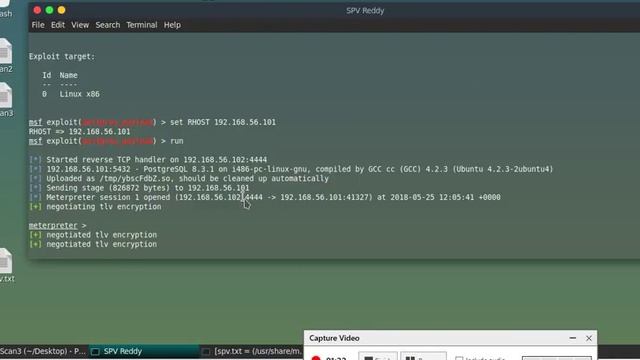Image resolution: width=640 pixels, height=360 pixels.
Task: Click the yellow window button of SPV Reddy
Action: [62, 10]
